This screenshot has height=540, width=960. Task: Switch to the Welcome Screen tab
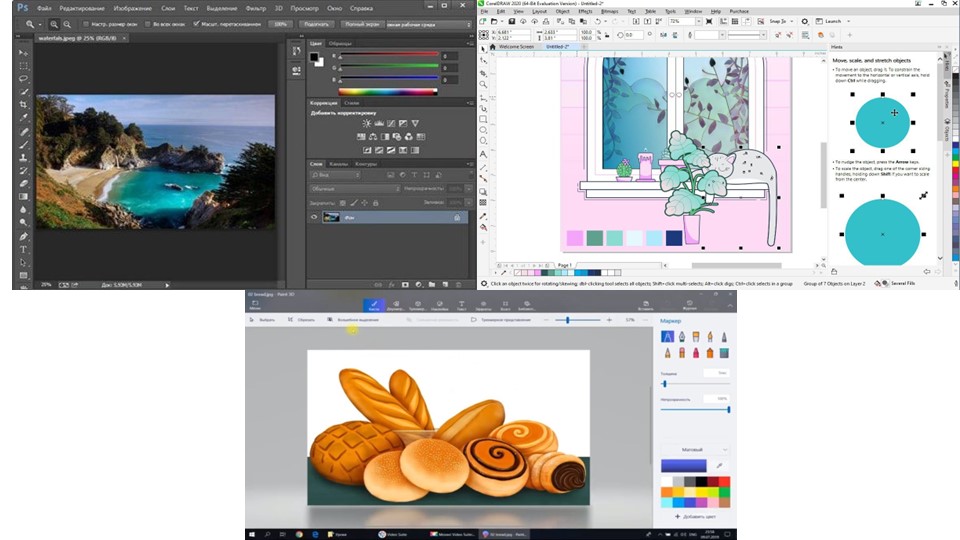pos(518,46)
